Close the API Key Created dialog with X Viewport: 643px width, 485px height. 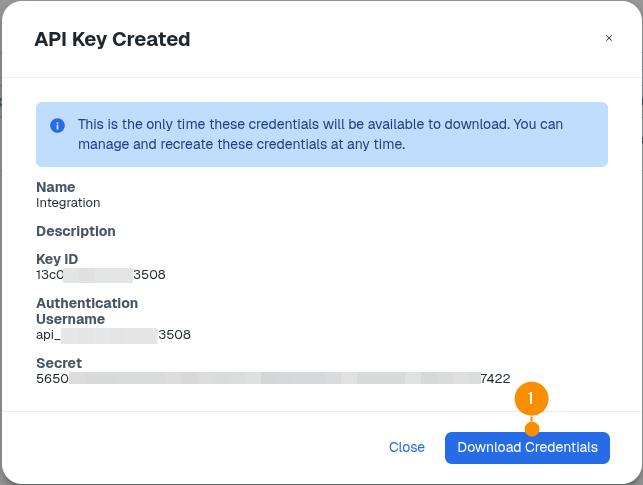pyautogui.click(x=608, y=38)
